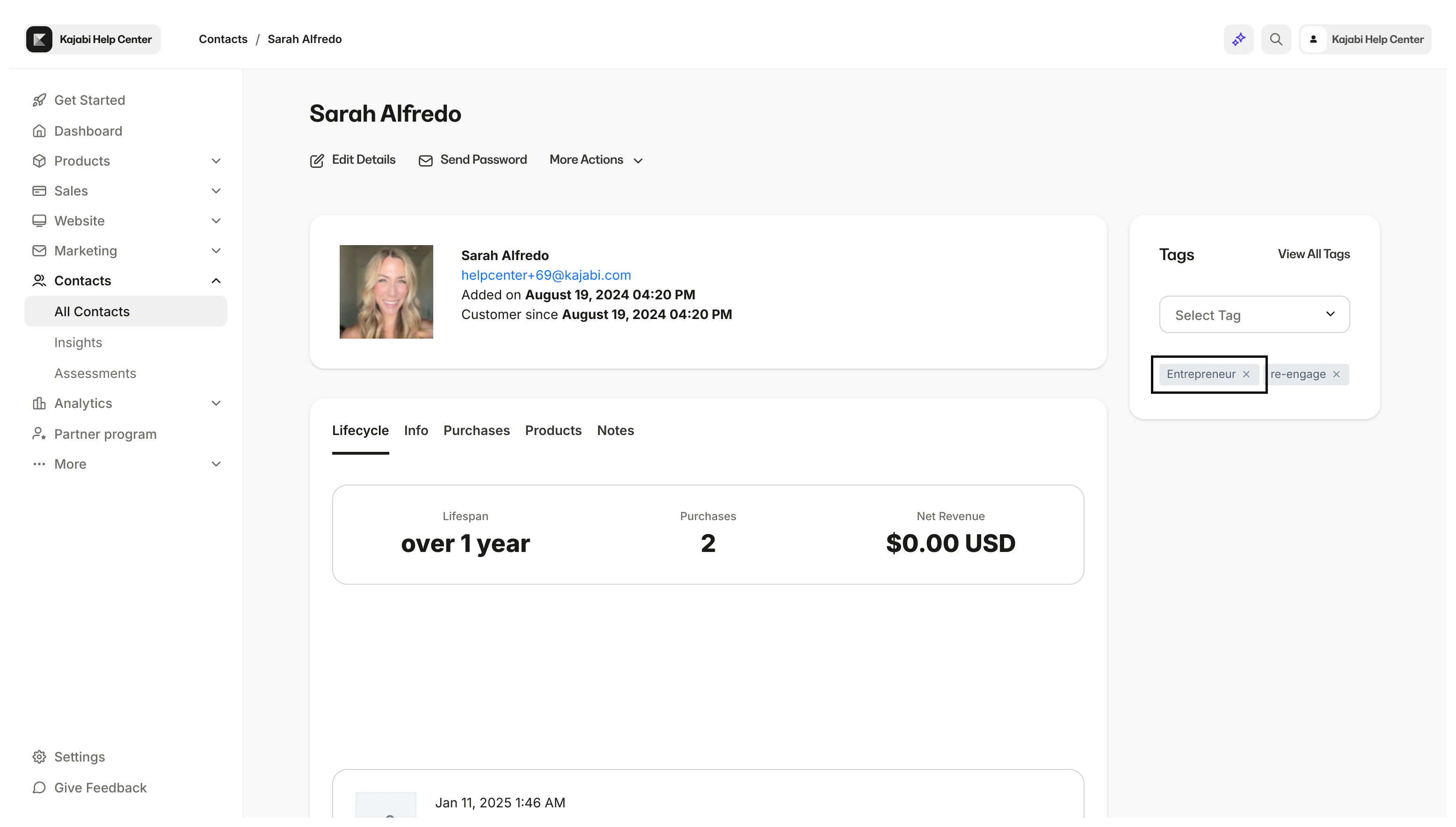This screenshot has height=827, width=1456.
Task: Click the Edit Details pencil icon
Action: click(x=317, y=161)
